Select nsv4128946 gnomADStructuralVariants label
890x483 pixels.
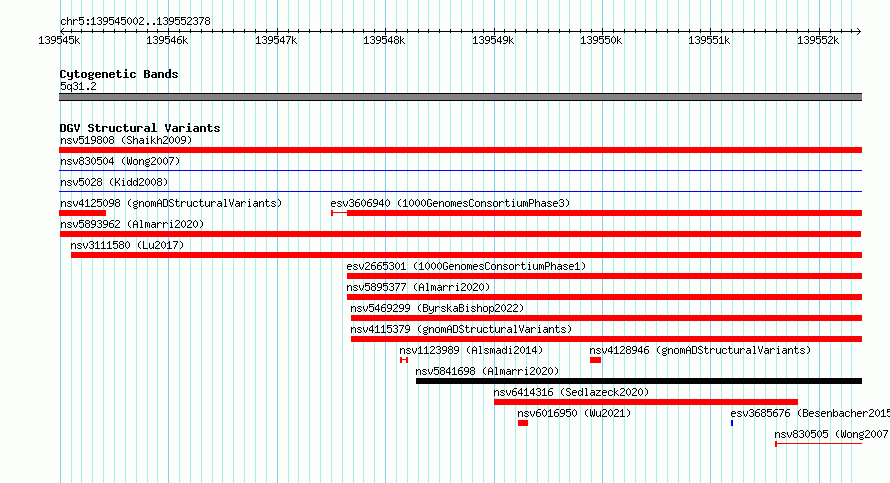click(x=700, y=350)
